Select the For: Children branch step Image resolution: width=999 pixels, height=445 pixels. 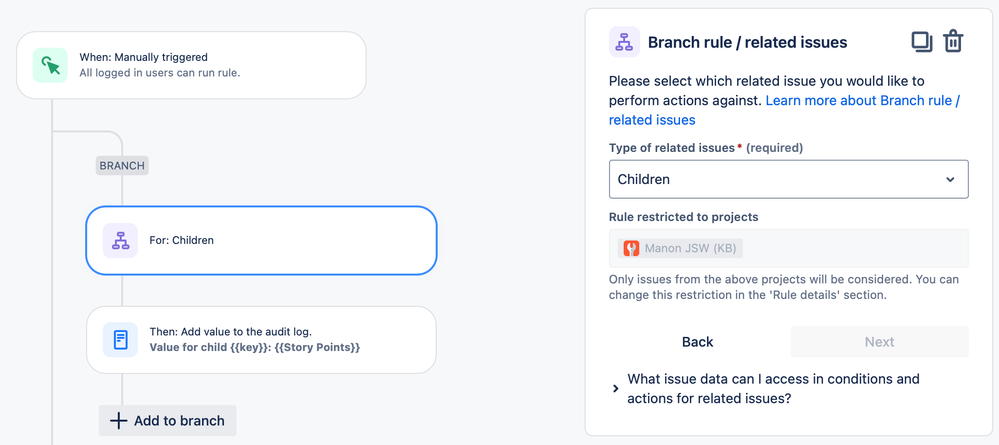(x=262, y=240)
